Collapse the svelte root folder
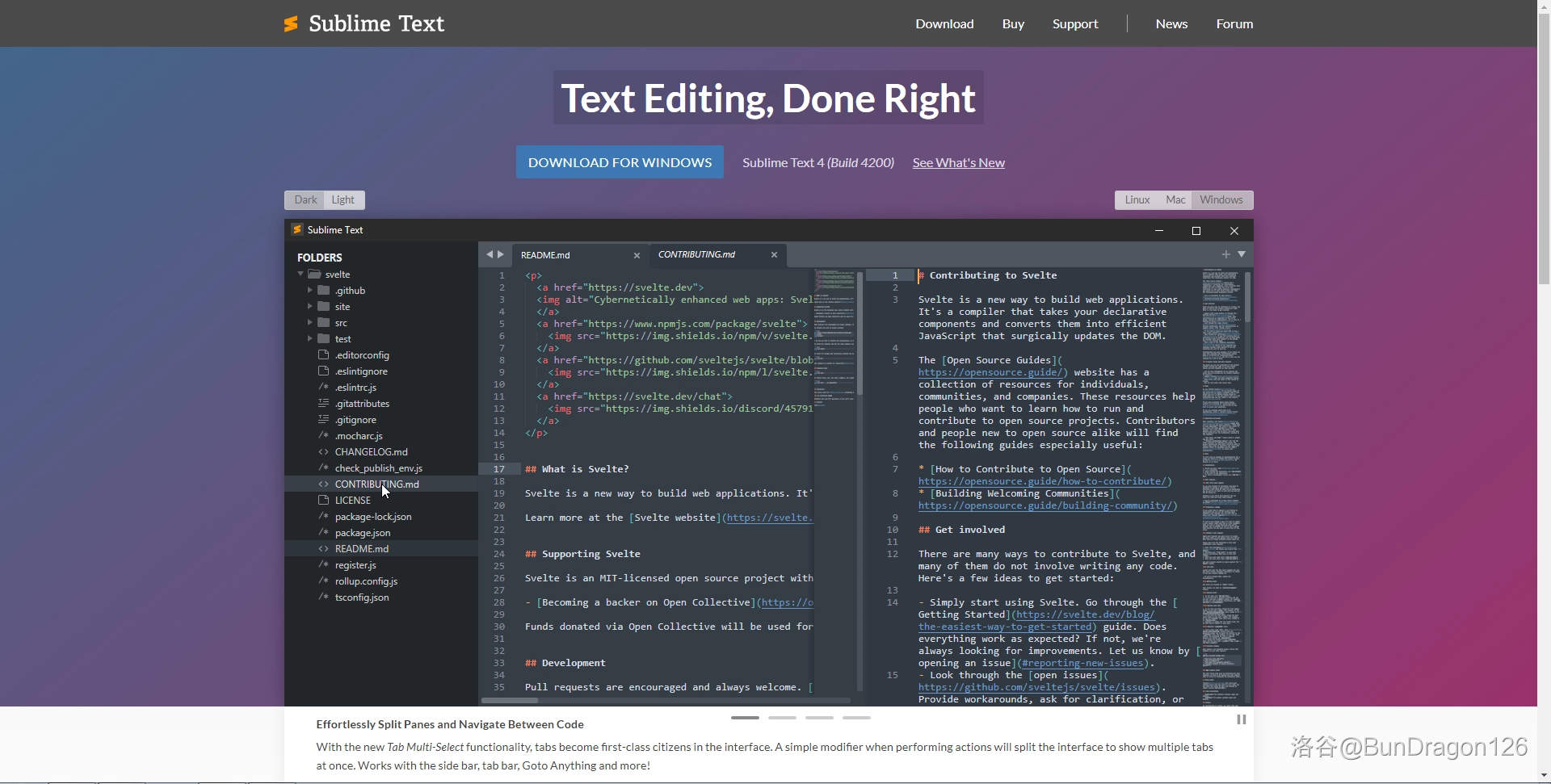Image resolution: width=1551 pixels, height=784 pixels. (301, 275)
